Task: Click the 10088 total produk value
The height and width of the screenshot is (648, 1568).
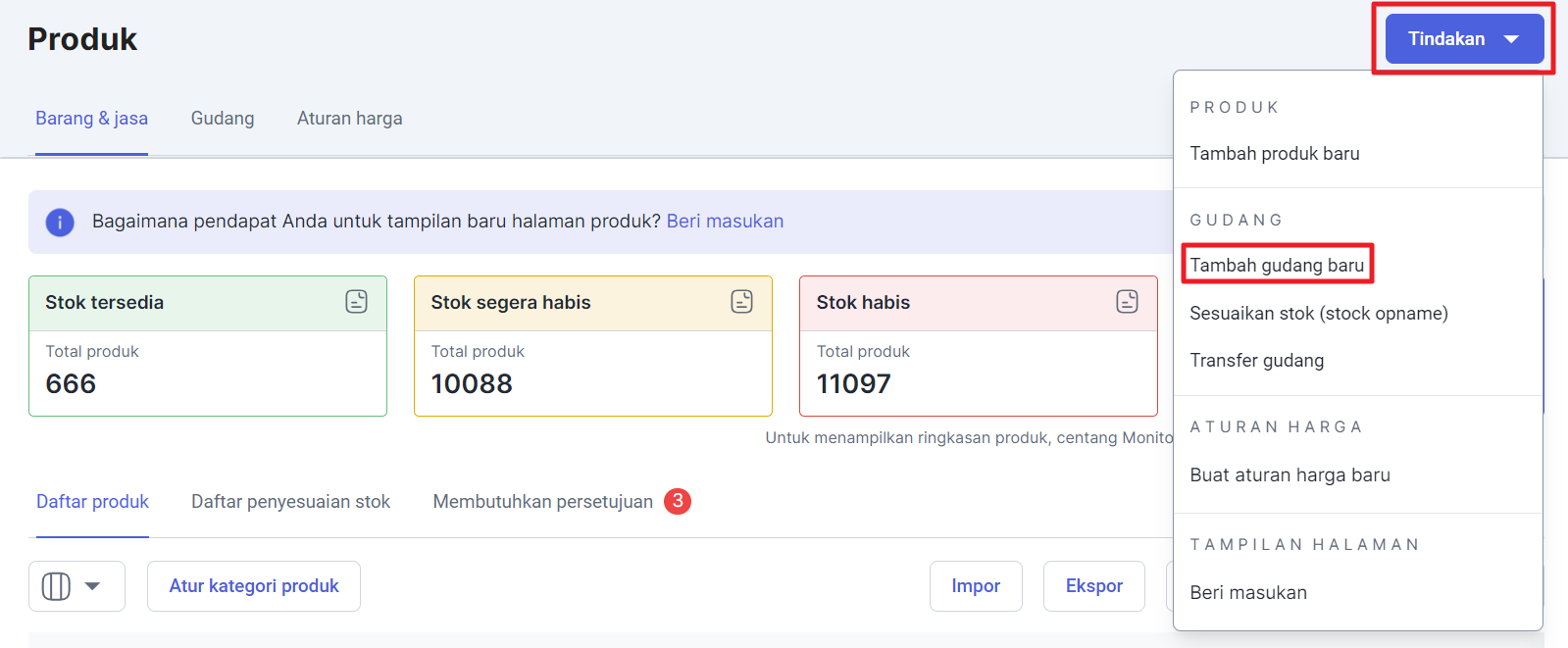Action: (x=472, y=384)
